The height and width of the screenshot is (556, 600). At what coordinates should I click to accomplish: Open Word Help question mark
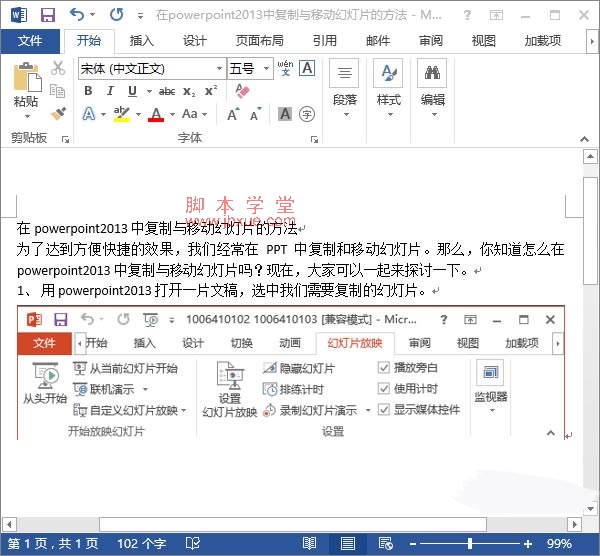467,15
